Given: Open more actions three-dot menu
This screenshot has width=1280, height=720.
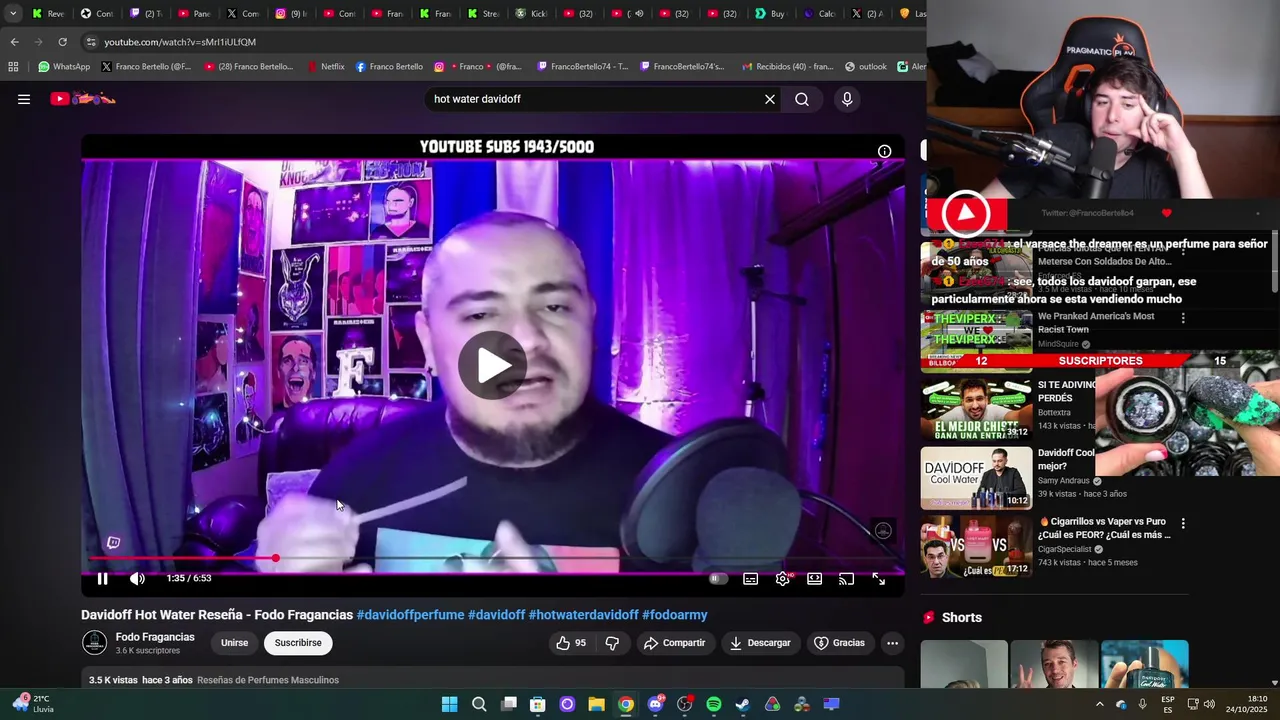Looking at the screenshot, I should [x=892, y=643].
